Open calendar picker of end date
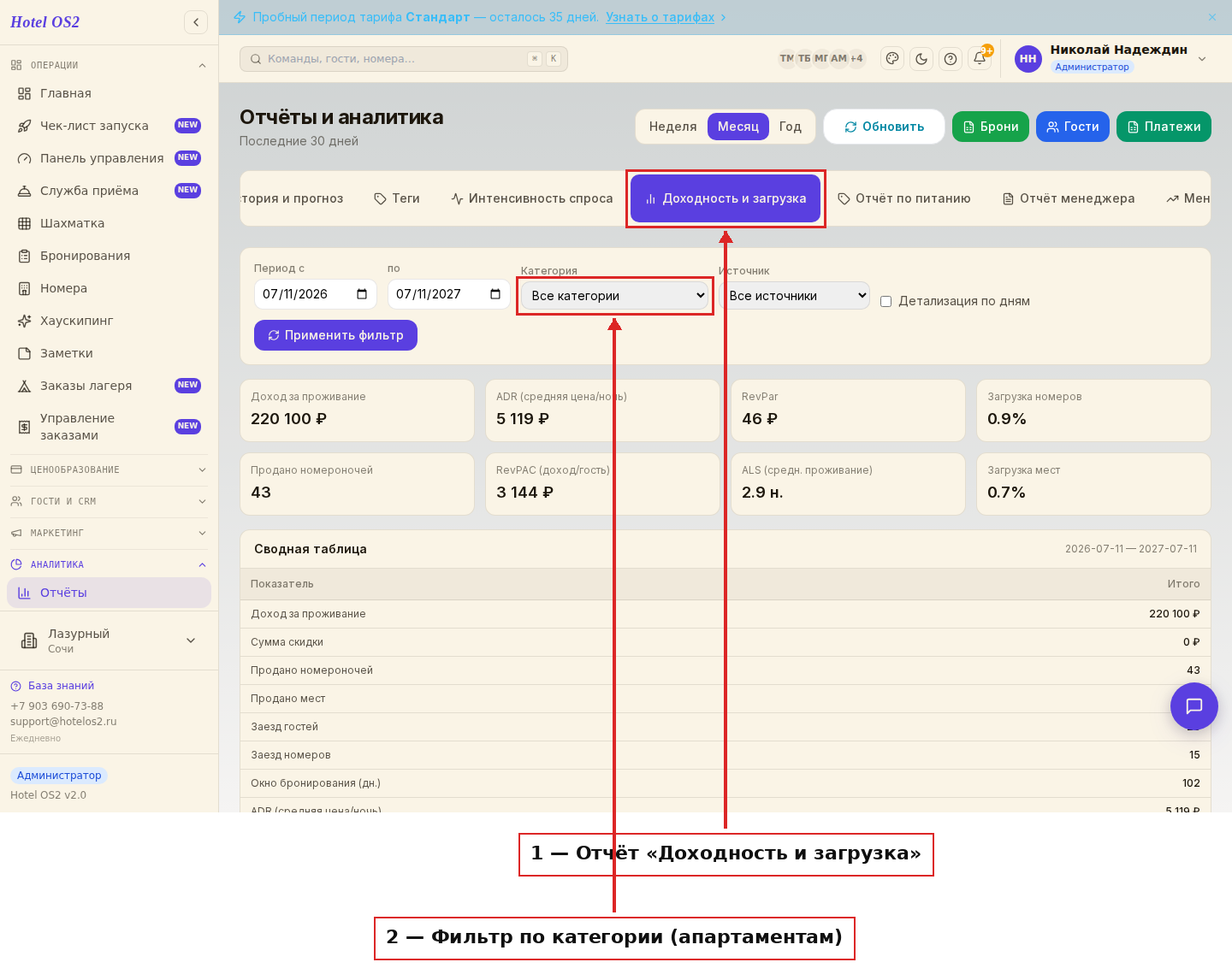The image size is (1232, 980). coord(495,294)
